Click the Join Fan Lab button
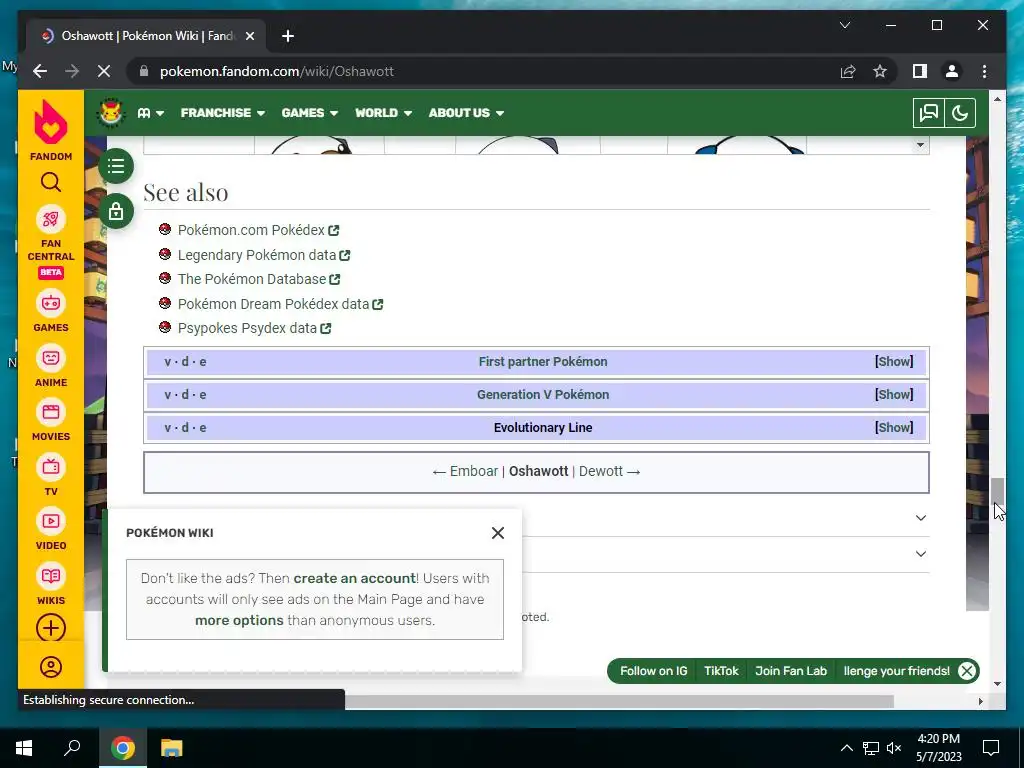The height and width of the screenshot is (768, 1024). pos(791,671)
